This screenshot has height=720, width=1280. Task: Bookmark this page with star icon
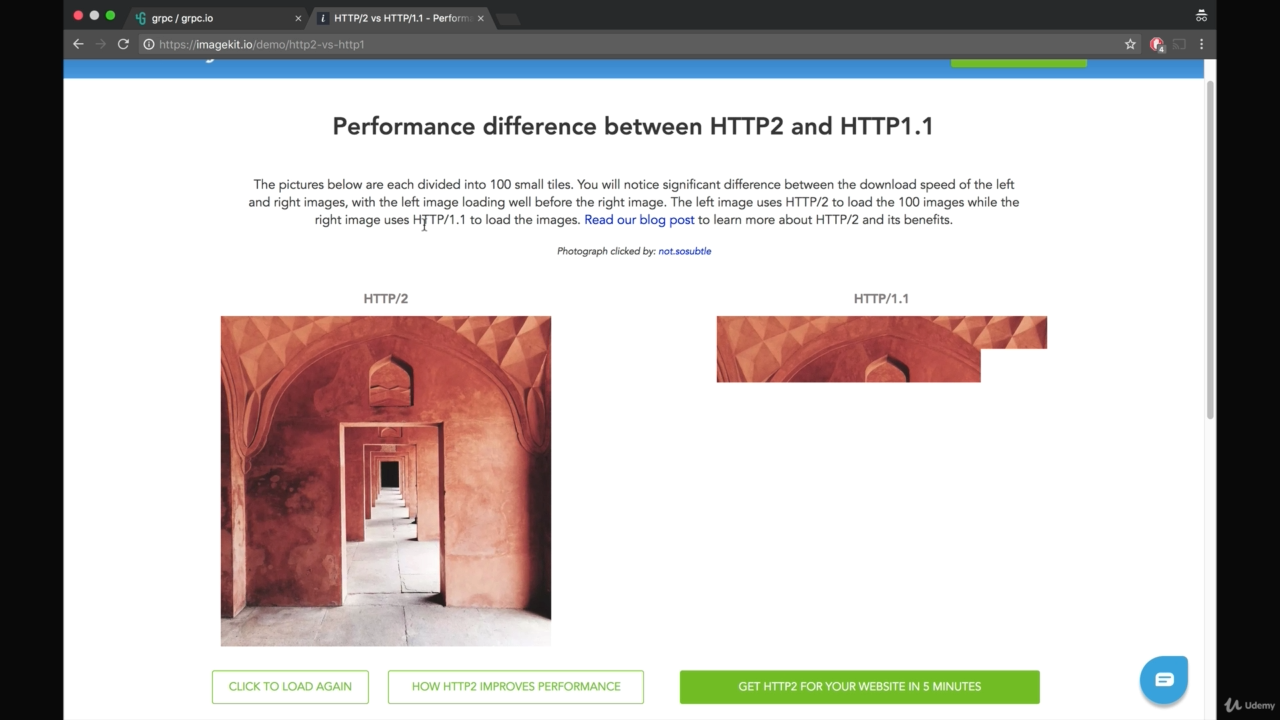pos(1130,44)
